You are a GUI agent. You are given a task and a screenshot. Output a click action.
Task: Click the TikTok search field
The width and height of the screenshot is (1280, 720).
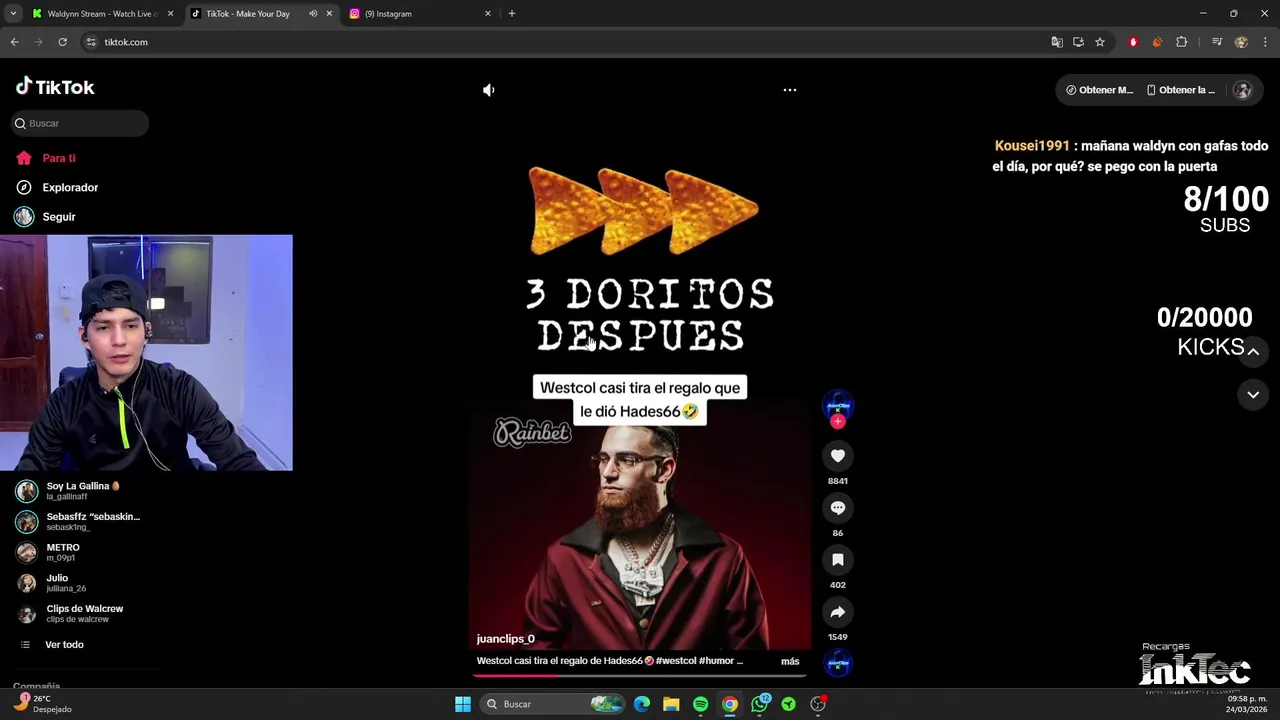tap(80, 123)
